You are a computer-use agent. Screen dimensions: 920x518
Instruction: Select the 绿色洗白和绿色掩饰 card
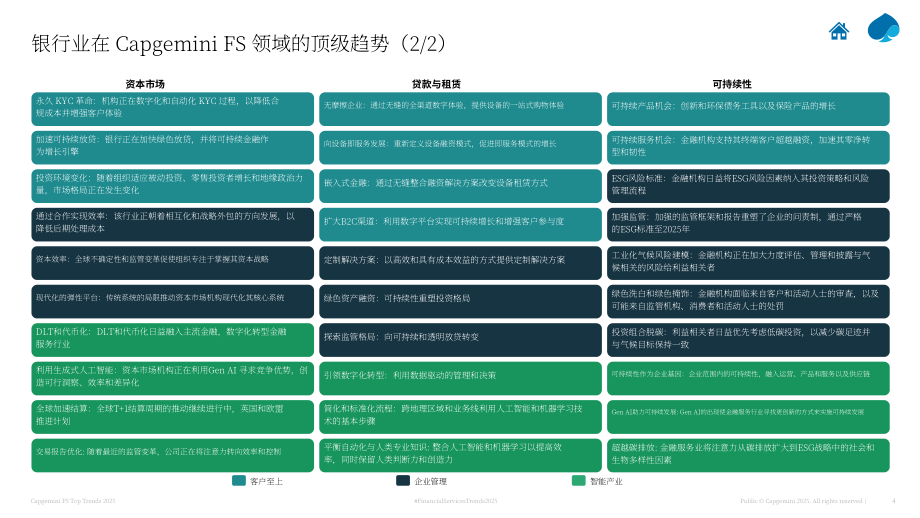point(748,302)
